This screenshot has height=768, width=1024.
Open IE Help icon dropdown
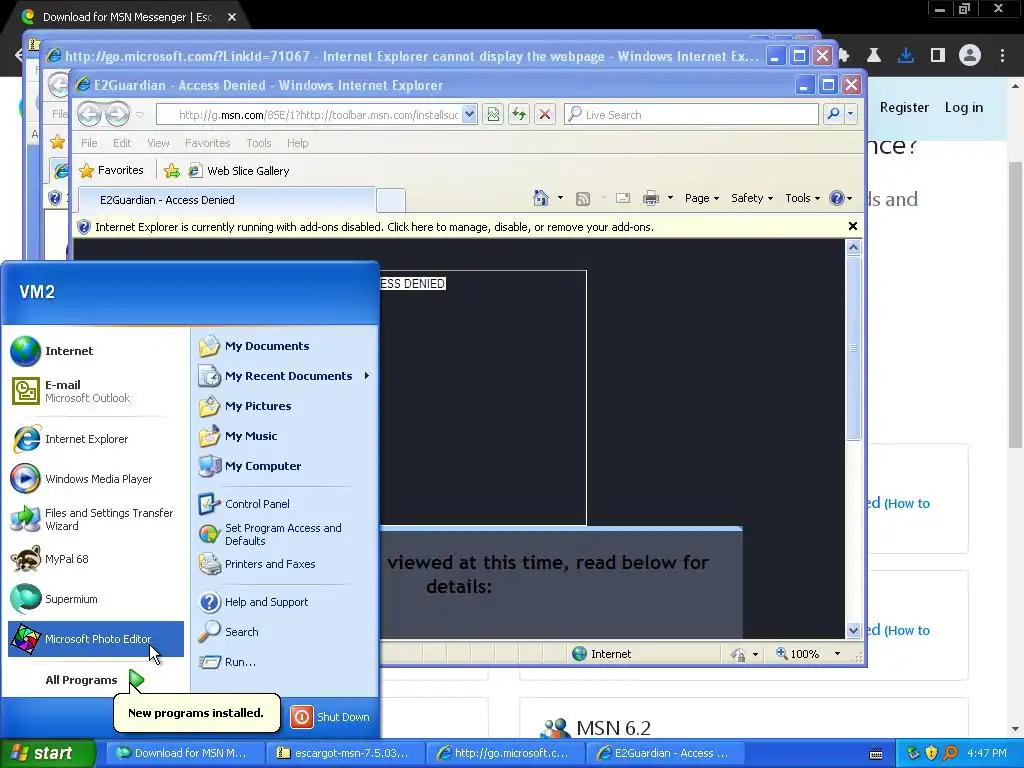[840, 198]
